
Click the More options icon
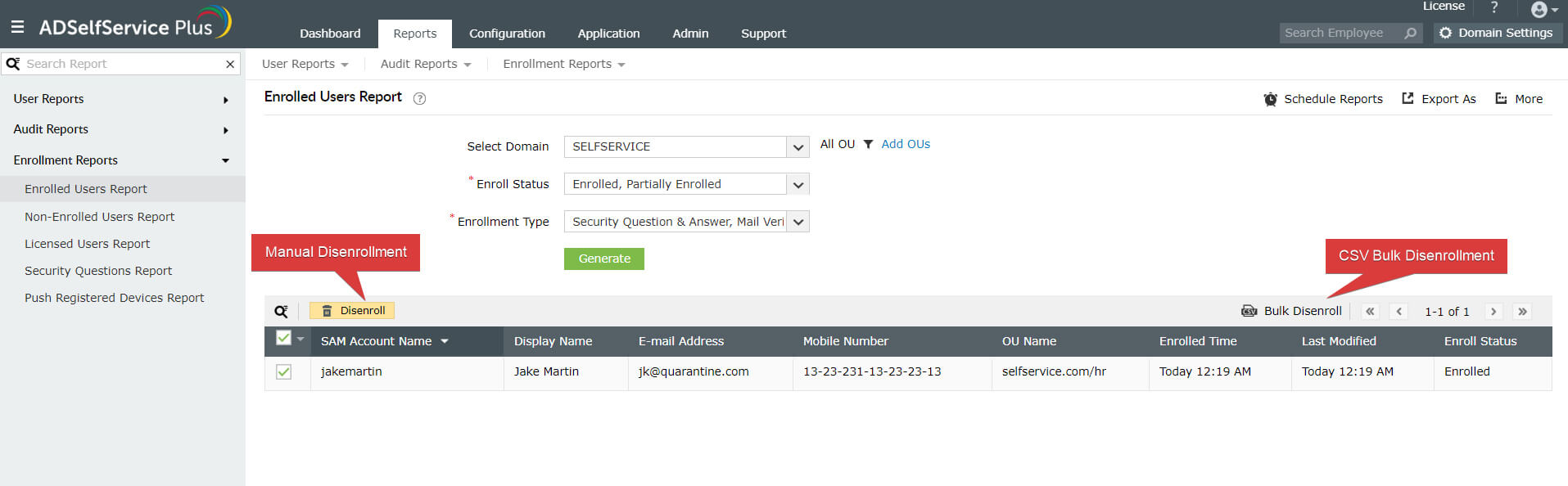click(1501, 98)
